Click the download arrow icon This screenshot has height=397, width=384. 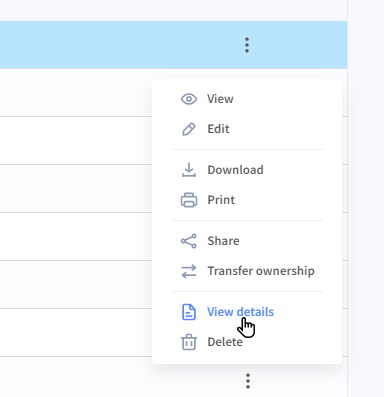click(189, 170)
